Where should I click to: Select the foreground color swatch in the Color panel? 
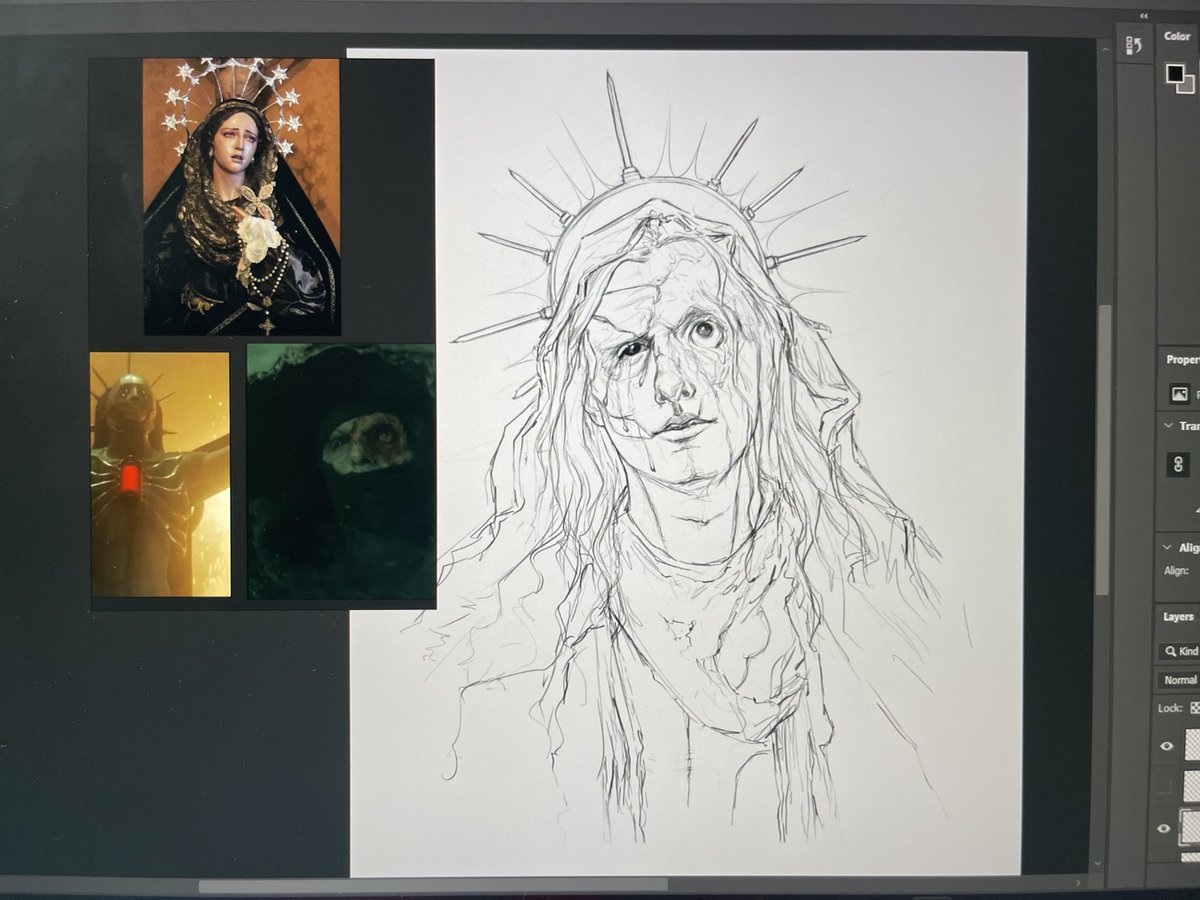click(1176, 73)
